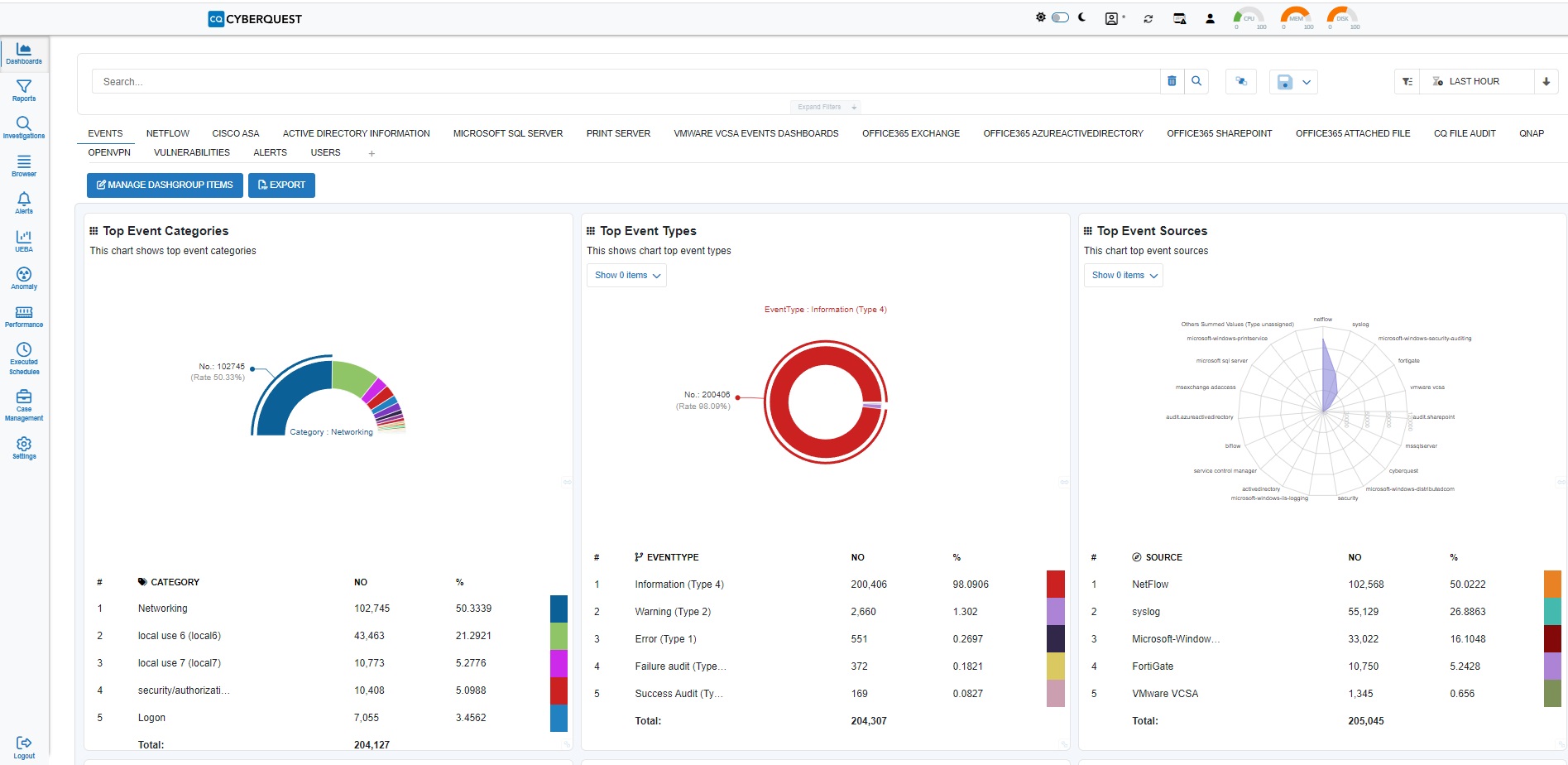Click the MANAGE DASHGROUP ITEMS button
Screen dimensions: 1568x765
pyautogui.click(x=165, y=185)
